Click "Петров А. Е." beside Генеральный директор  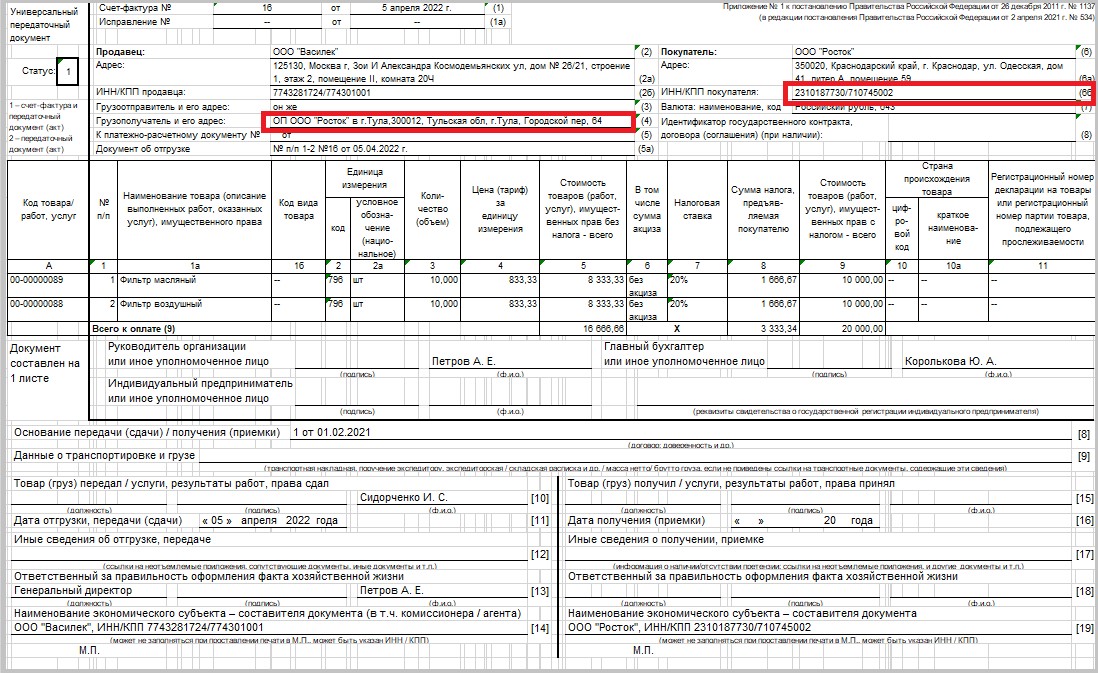[x=391, y=590]
